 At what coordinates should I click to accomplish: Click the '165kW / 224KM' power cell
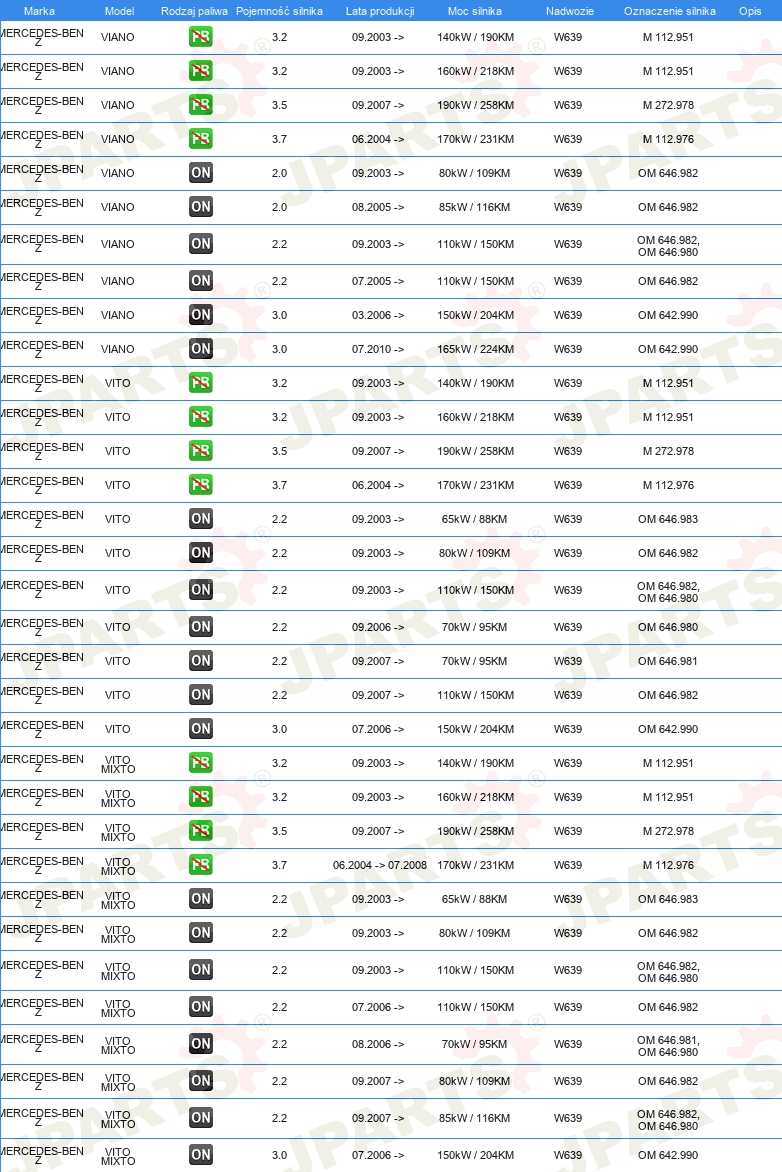click(475, 348)
